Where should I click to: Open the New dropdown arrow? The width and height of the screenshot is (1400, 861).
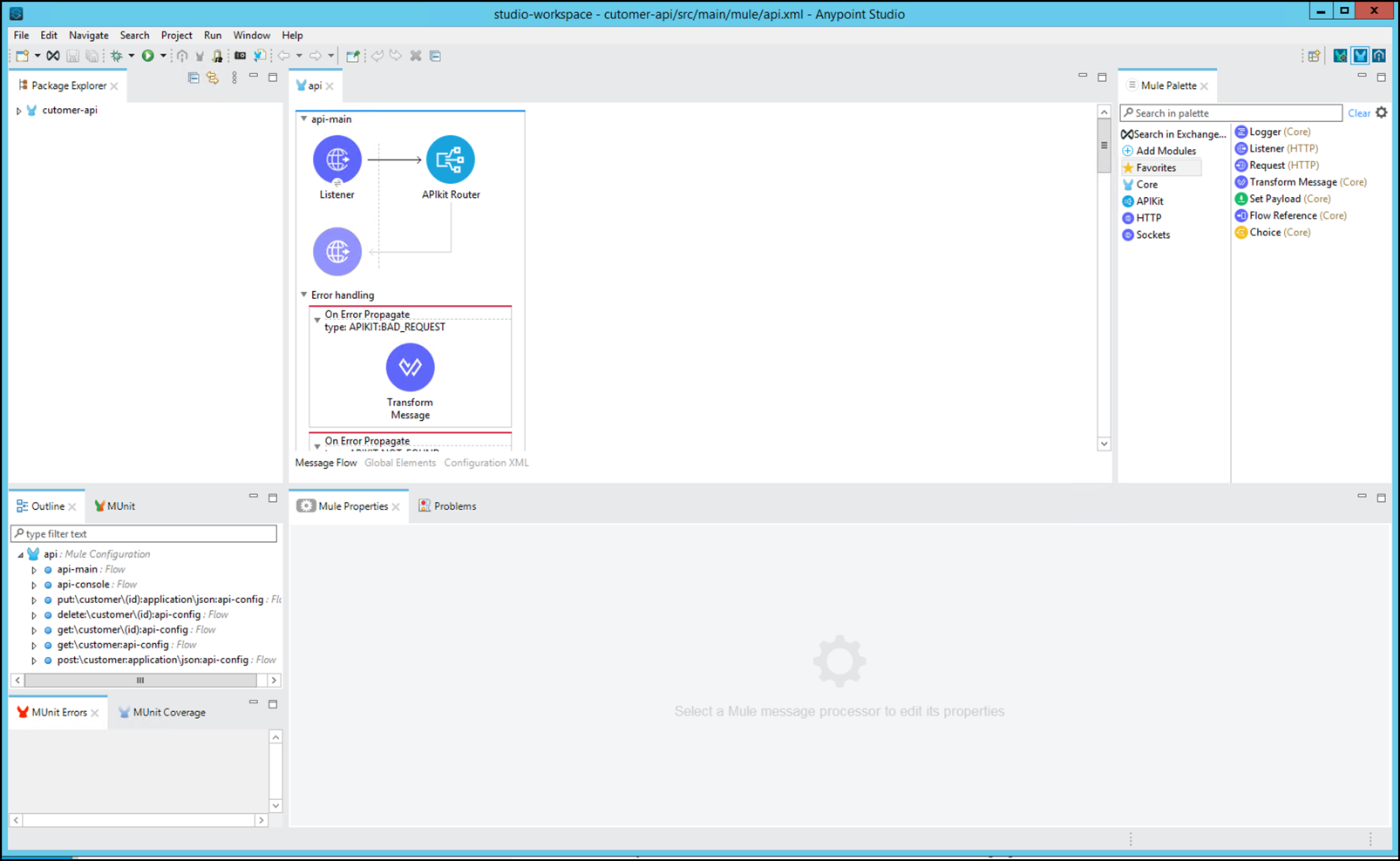[x=37, y=56]
